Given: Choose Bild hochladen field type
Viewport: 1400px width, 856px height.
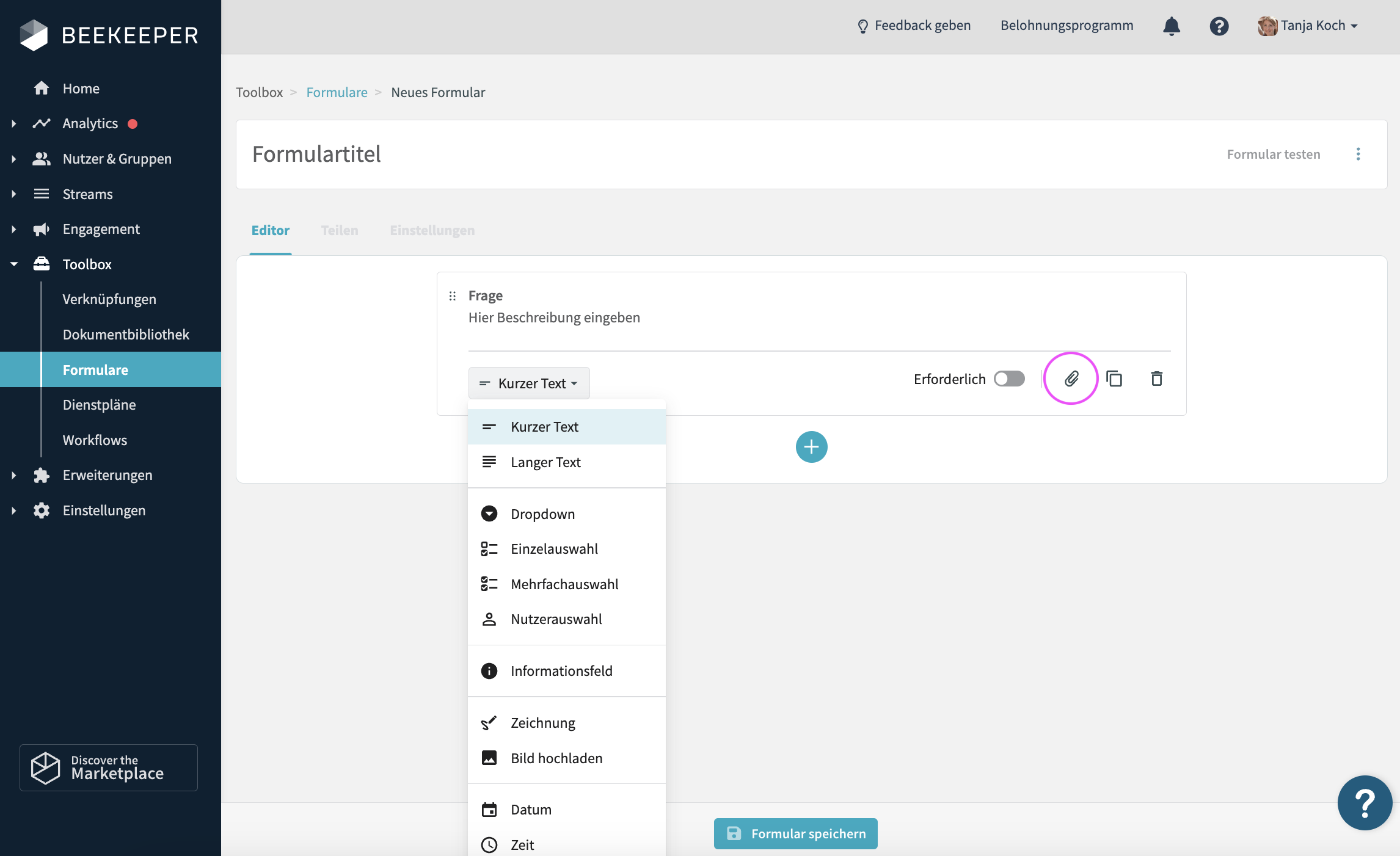Looking at the screenshot, I should pyautogui.click(x=556, y=758).
